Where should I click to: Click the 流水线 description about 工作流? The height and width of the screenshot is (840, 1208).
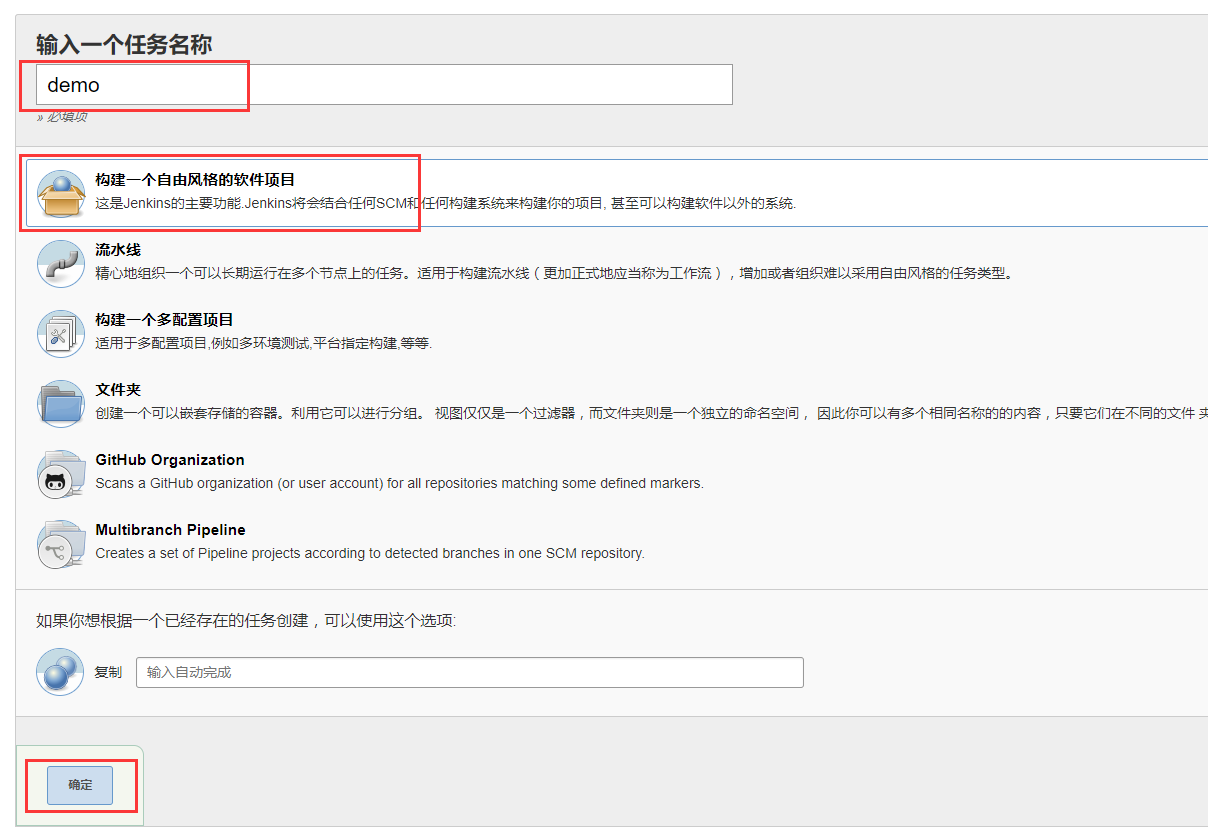pos(554,273)
